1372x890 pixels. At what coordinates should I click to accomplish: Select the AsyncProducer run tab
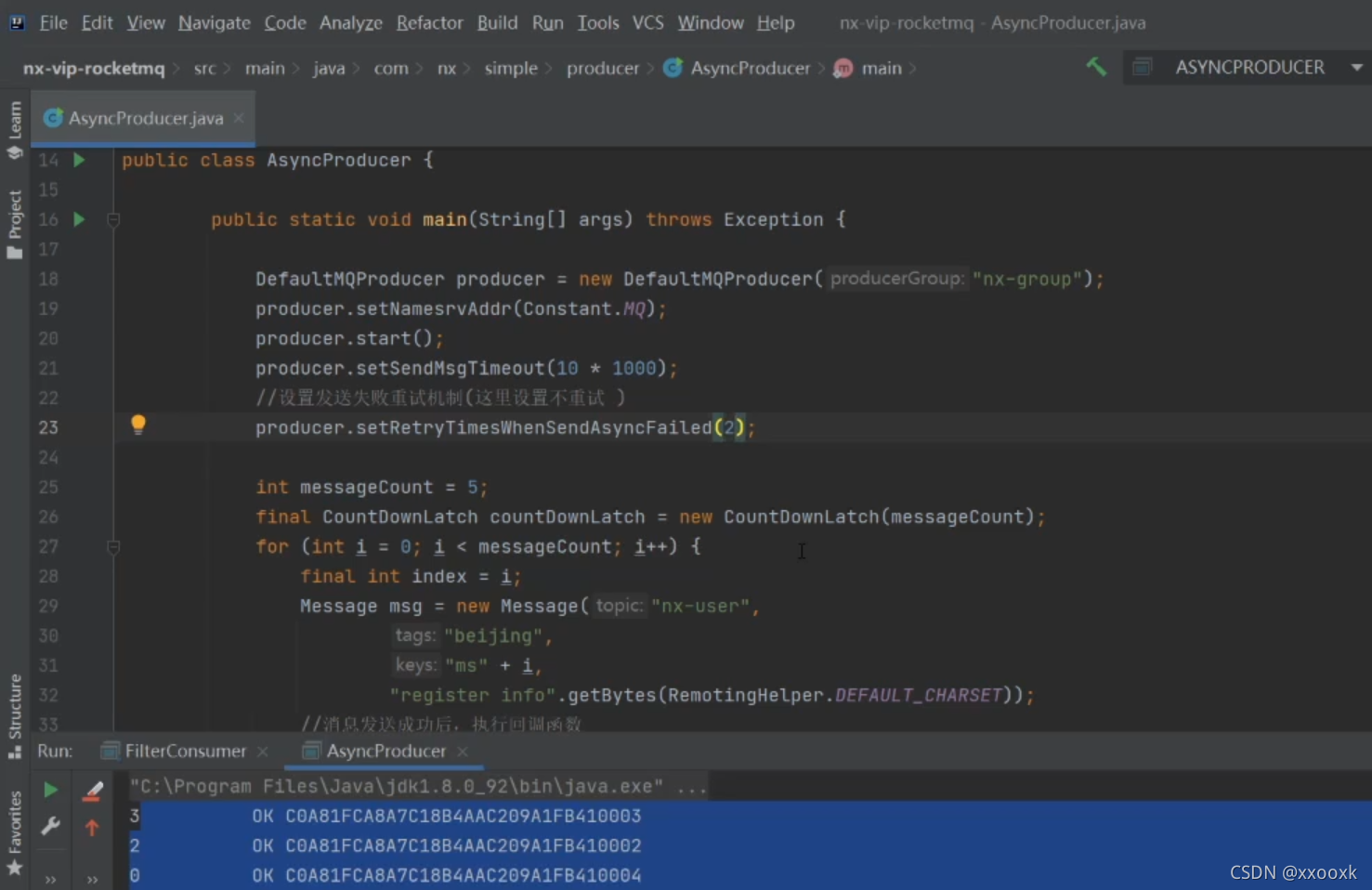(374, 751)
